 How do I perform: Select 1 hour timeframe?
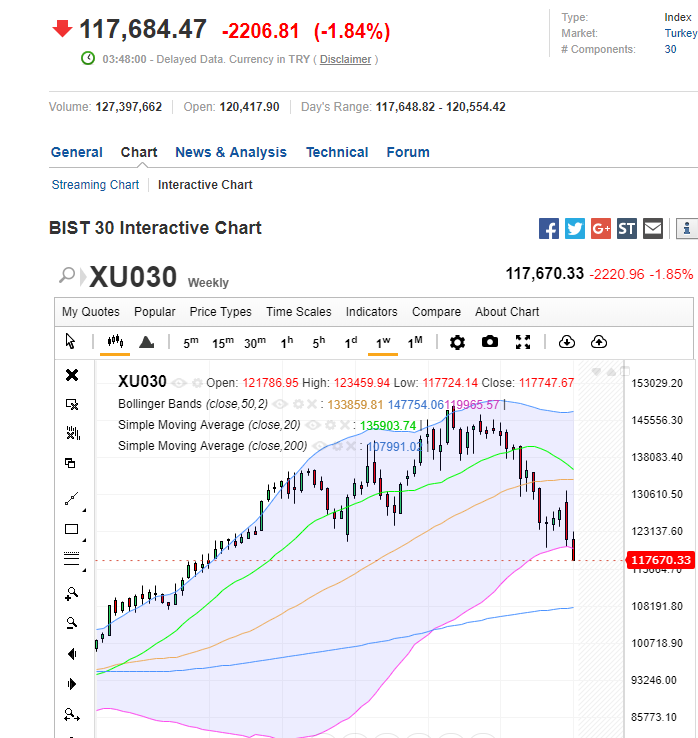[x=287, y=342]
